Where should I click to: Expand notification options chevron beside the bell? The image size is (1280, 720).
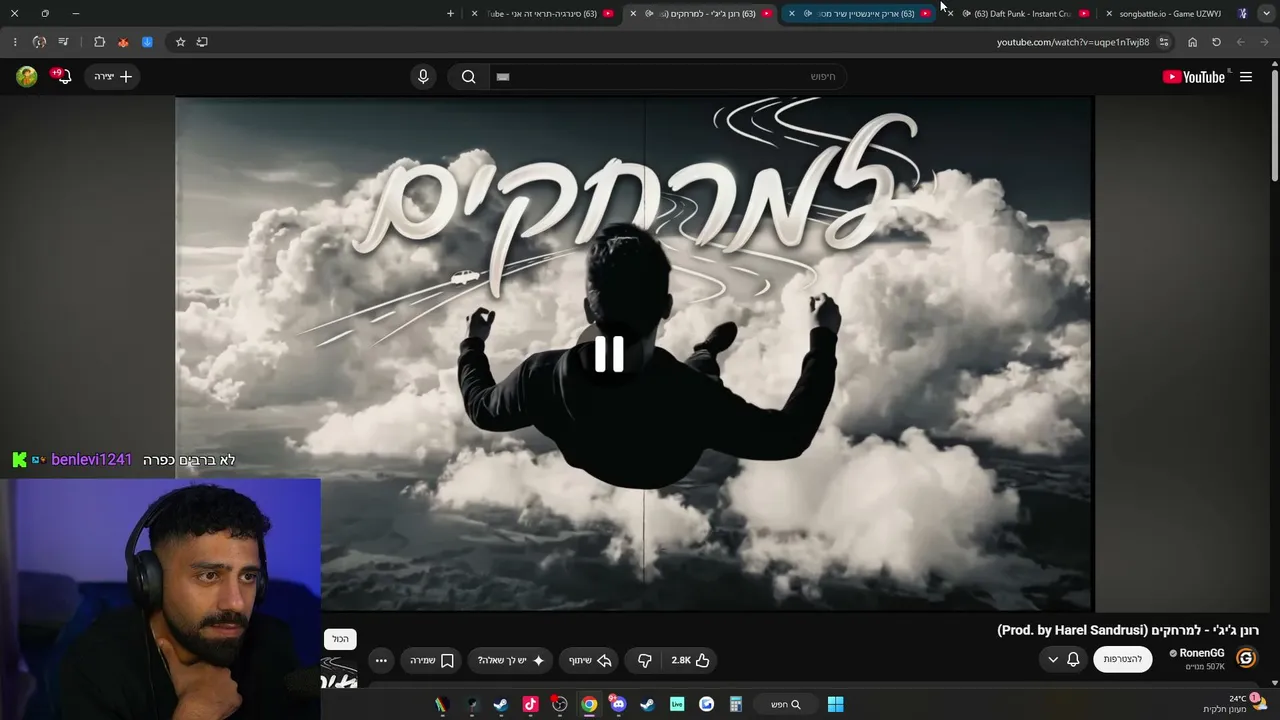[x=1053, y=659]
